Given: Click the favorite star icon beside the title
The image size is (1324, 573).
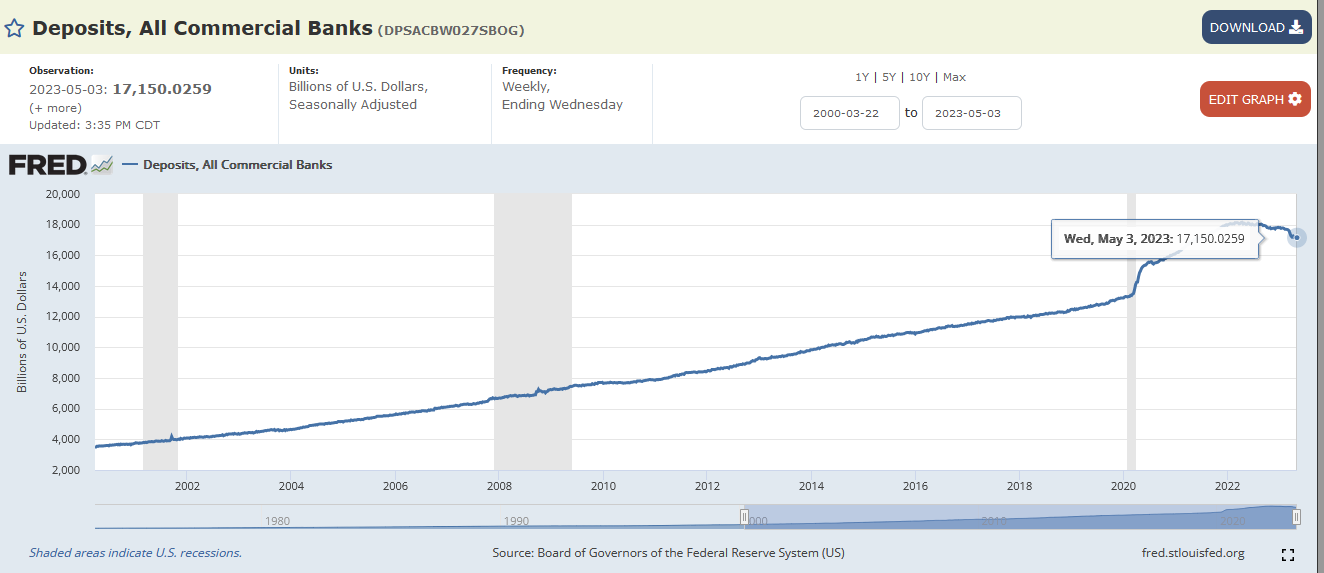Looking at the screenshot, I should (14, 28).
